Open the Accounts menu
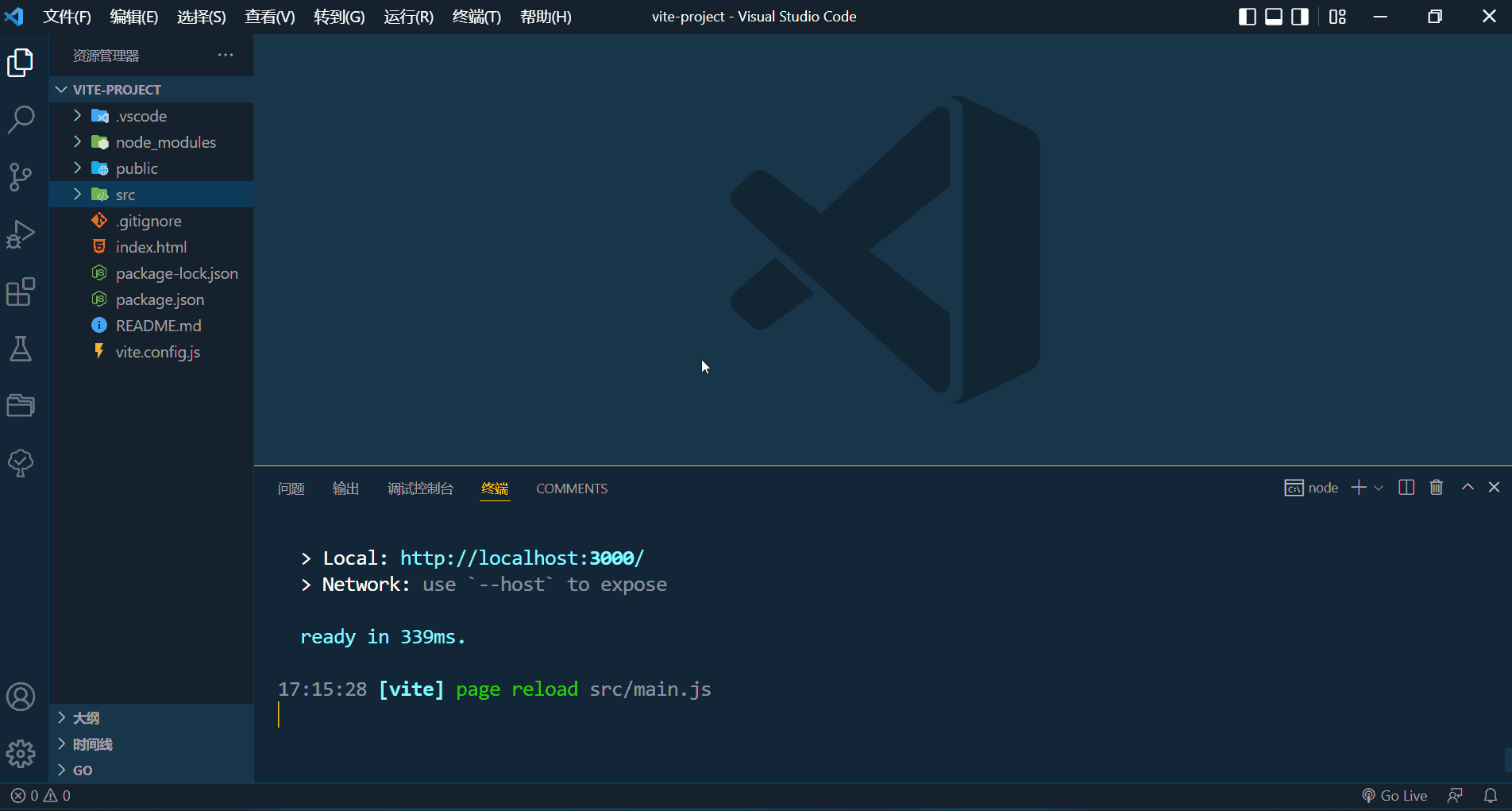 (21, 697)
